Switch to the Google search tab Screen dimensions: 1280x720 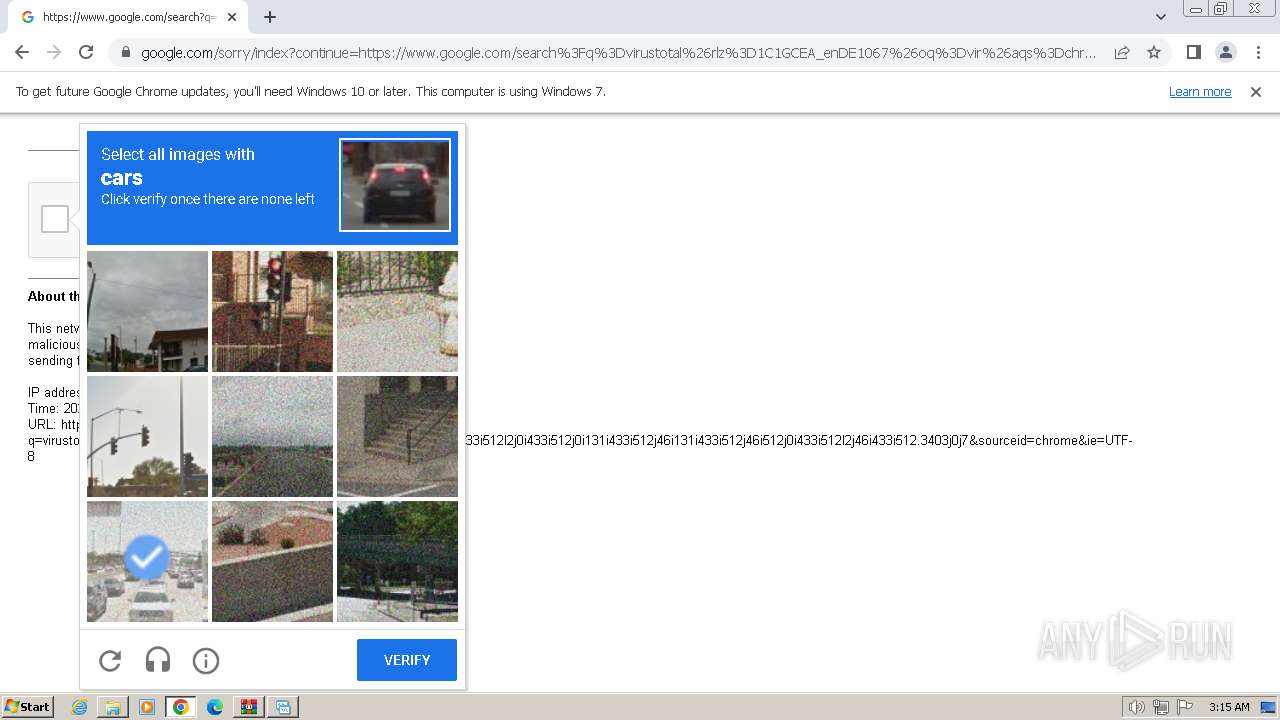coord(128,17)
